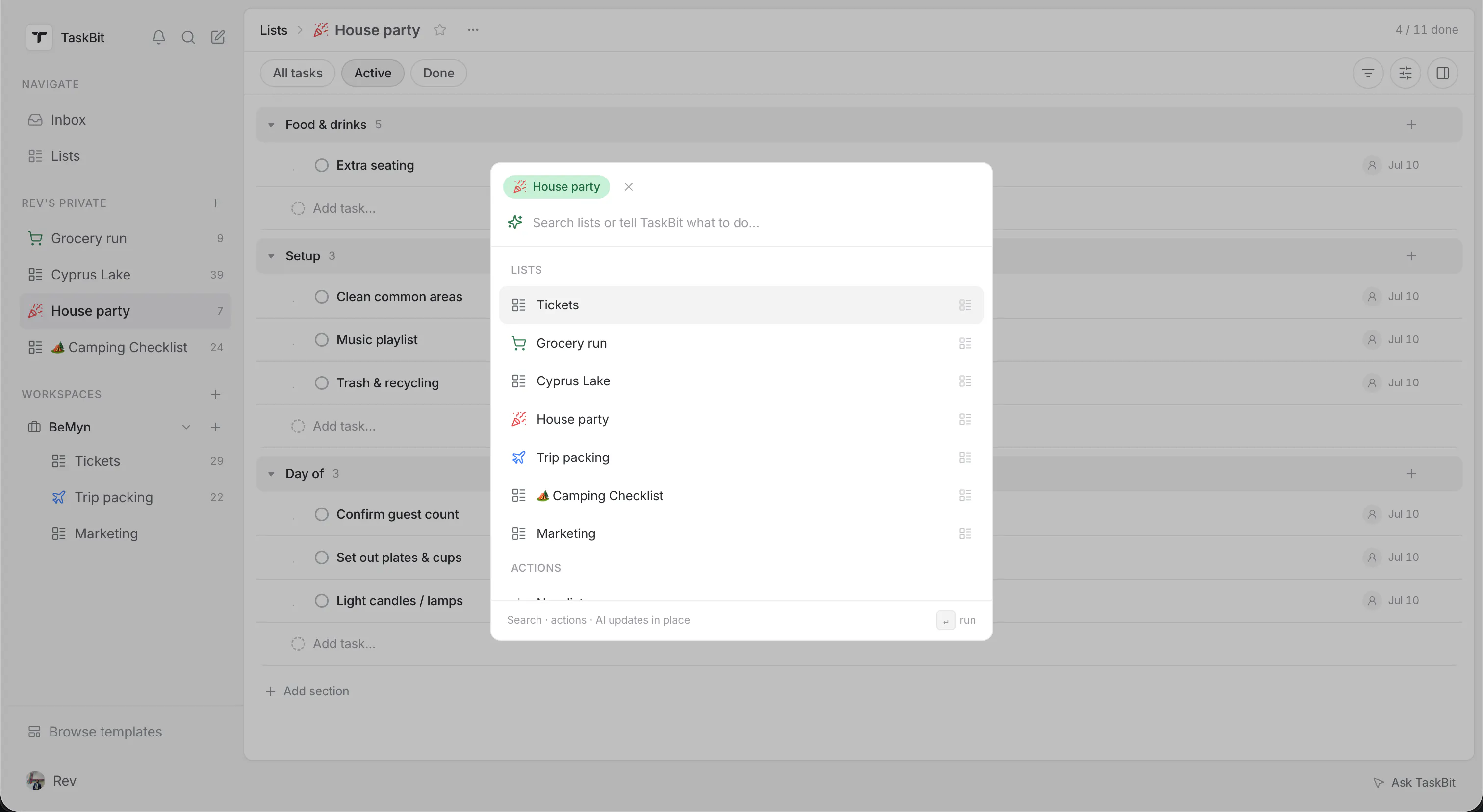Open Camping Checklist in the sidebar
This screenshot has width=1483, height=812.
[x=126, y=347]
